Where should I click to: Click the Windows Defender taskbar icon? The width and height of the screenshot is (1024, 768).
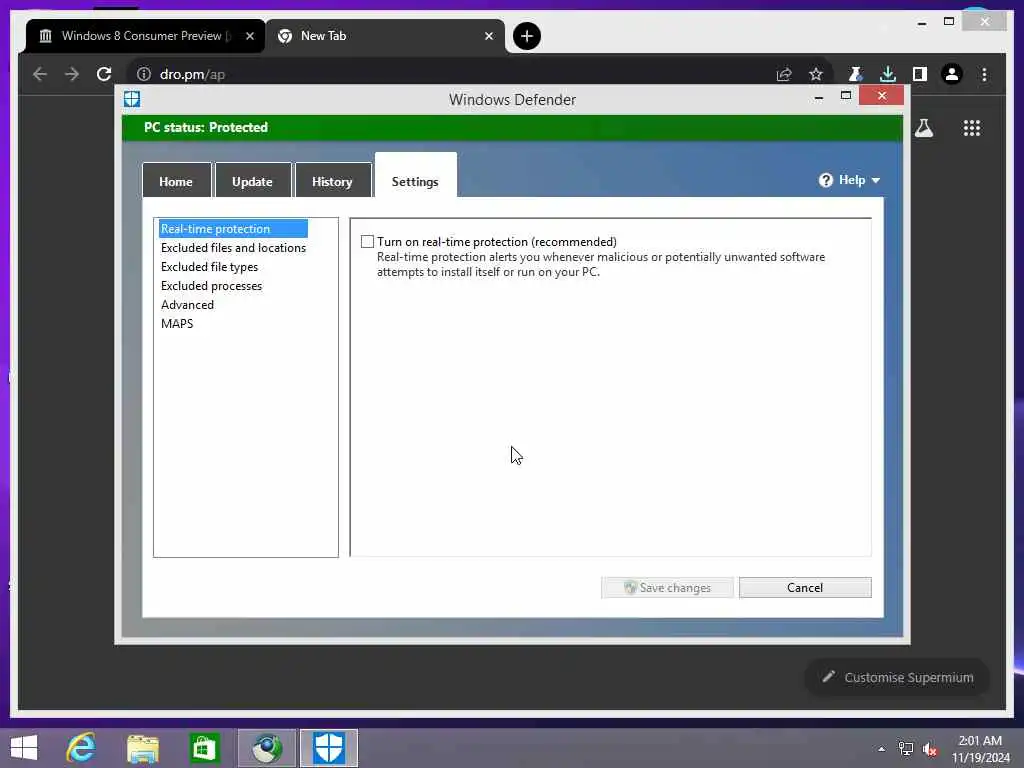[328, 748]
